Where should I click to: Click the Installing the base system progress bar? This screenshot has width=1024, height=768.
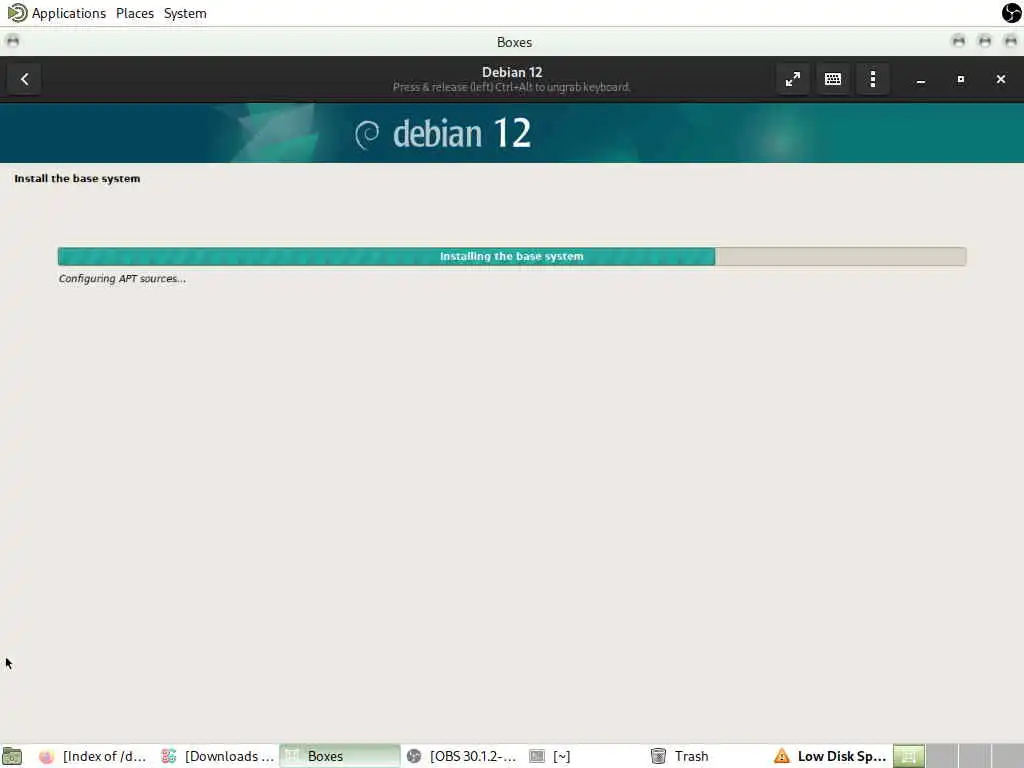tap(512, 257)
